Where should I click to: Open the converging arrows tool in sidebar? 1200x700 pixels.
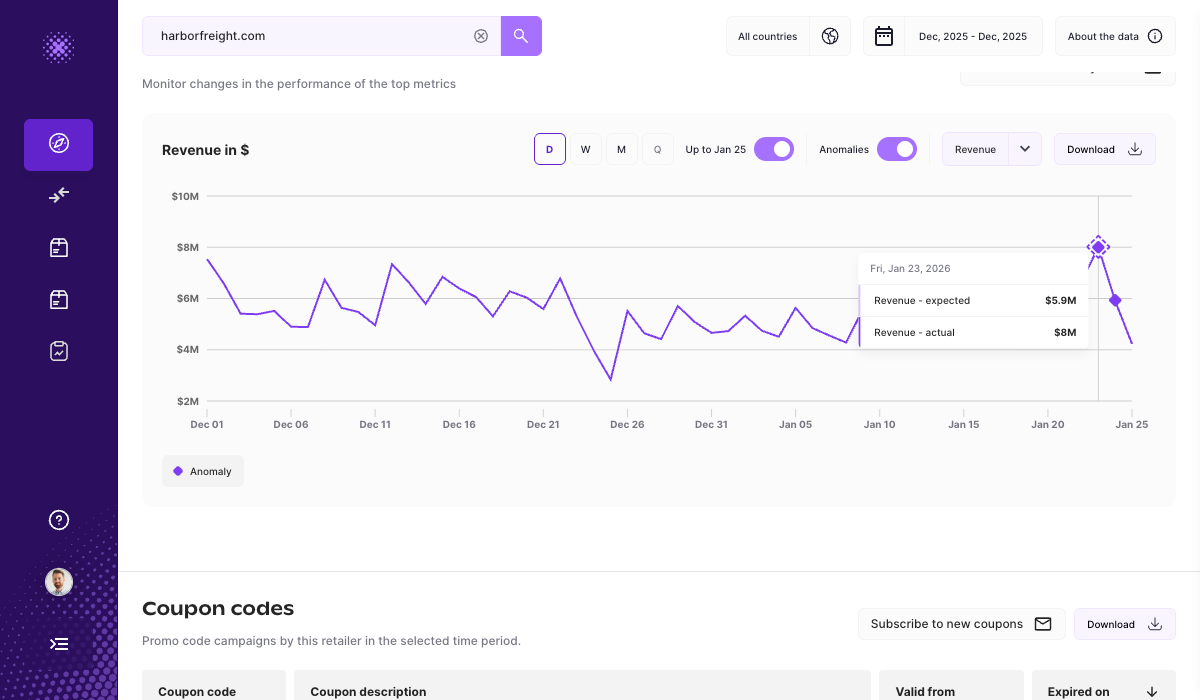tap(58, 196)
